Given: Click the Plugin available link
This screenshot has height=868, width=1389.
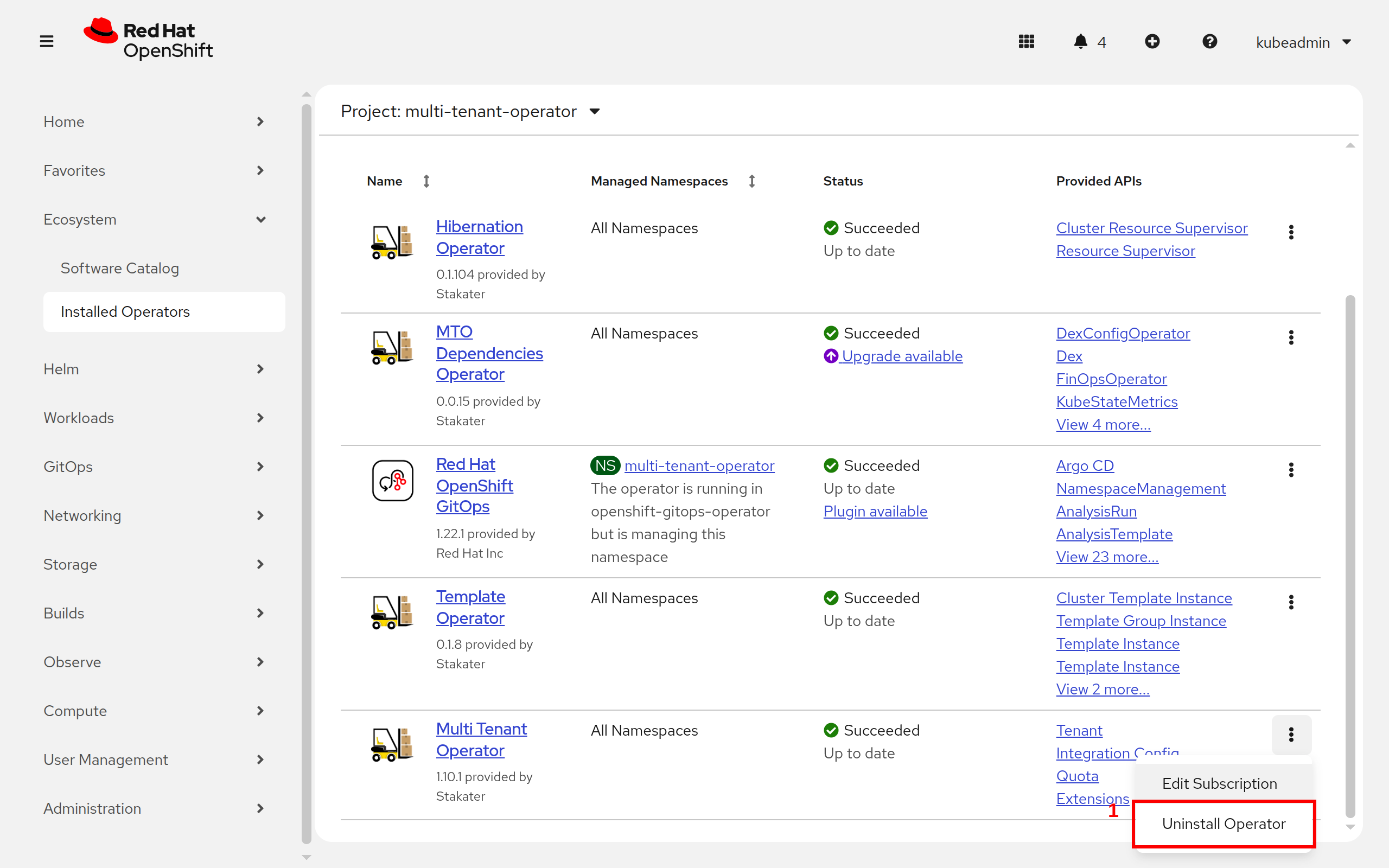Looking at the screenshot, I should (875, 511).
